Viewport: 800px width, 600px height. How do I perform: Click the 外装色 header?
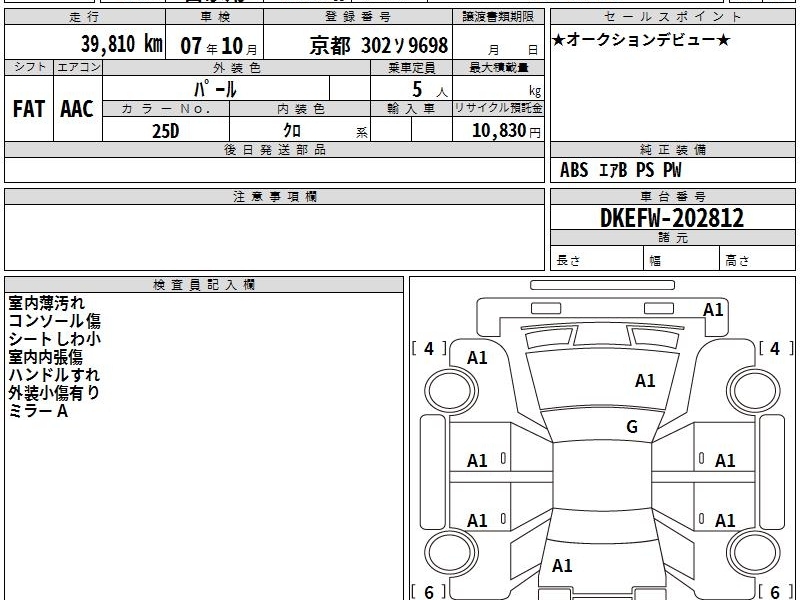[236, 68]
